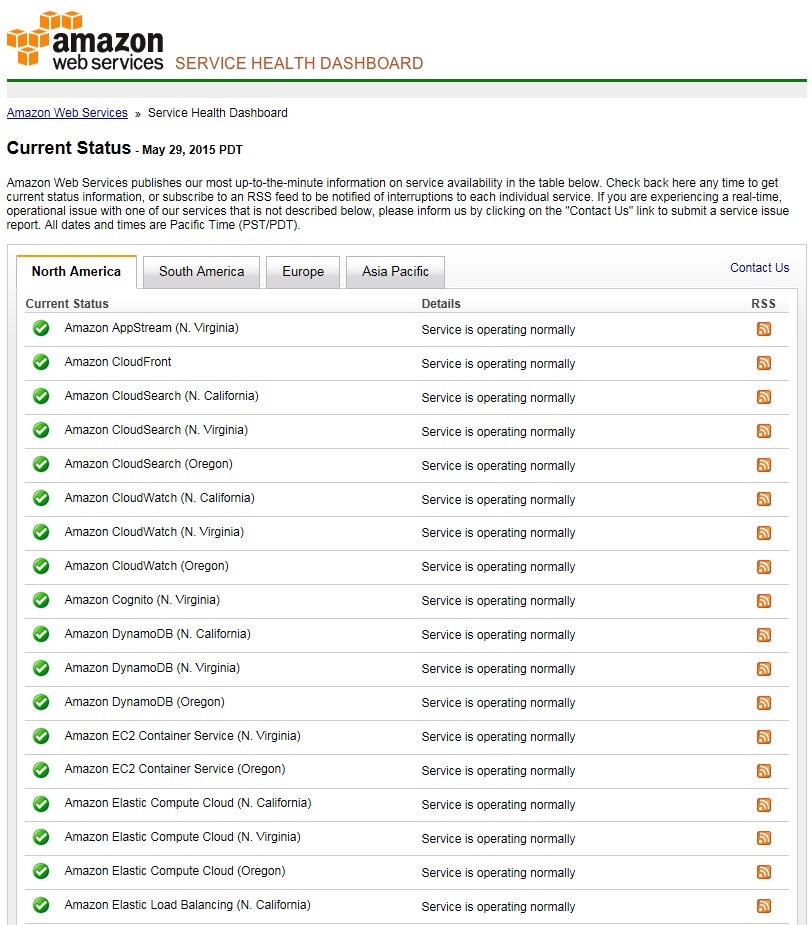This screenshot has width=812, height=925.
Task: Click Amazon CloudWatch (N. Virginia) service name
Action: (x=154, y=532)
